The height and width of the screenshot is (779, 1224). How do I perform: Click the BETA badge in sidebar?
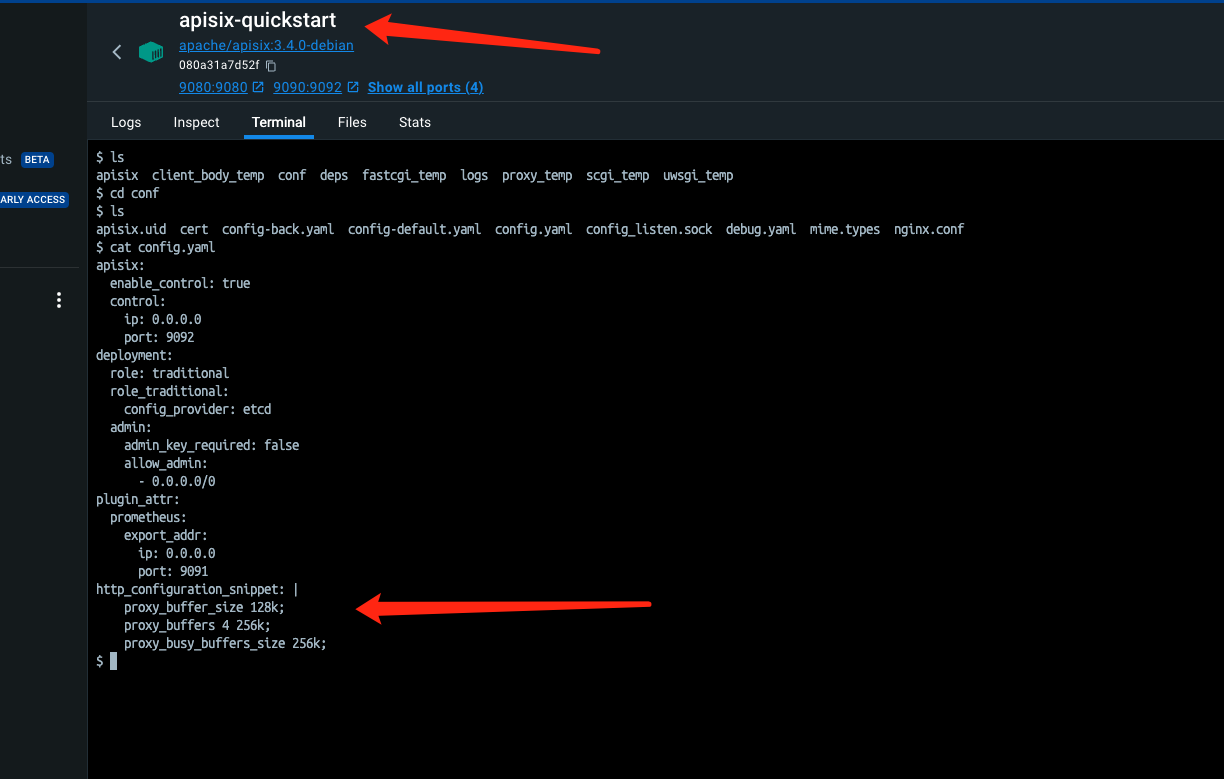point(37,160)
